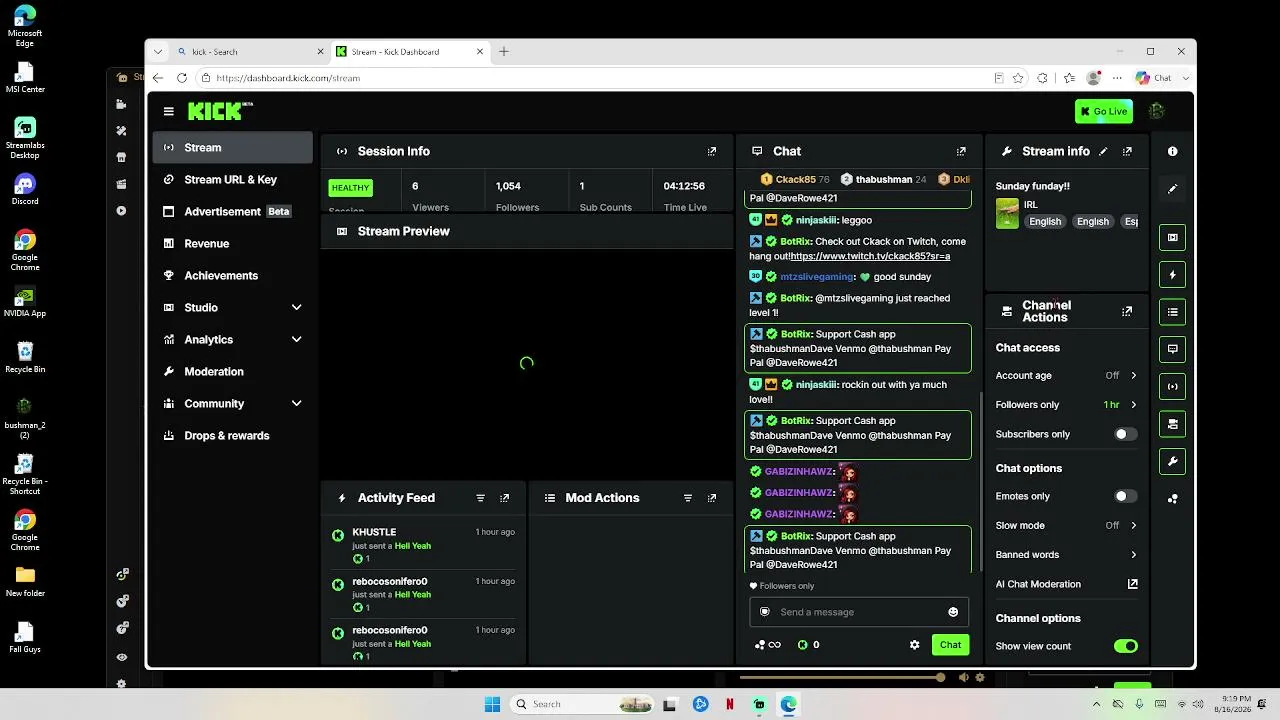Open the Slow mode setting chevron
Image resolution: width=1280 pixels, height=720 pixels.
click(1133, 525)
